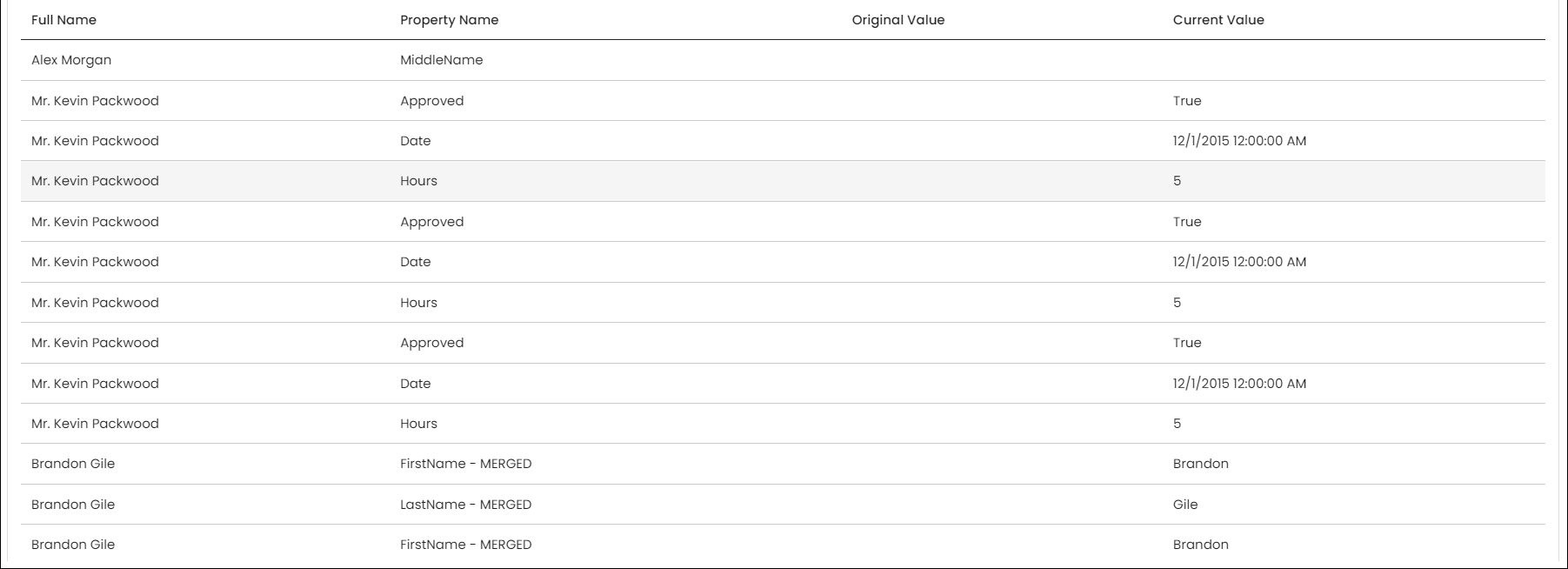Click the Full Name column header
Screen dimensions: 1568x569
point(63,20)
